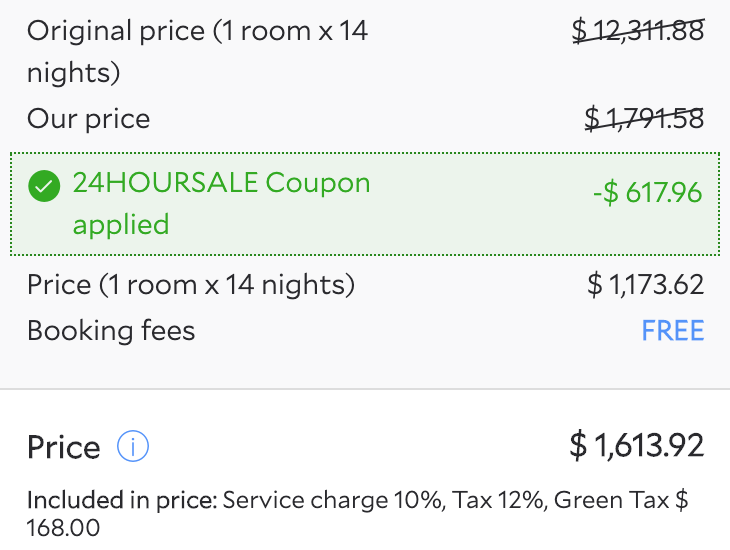
Task: Click the info icon beside Price
Action: coord(133,446)
